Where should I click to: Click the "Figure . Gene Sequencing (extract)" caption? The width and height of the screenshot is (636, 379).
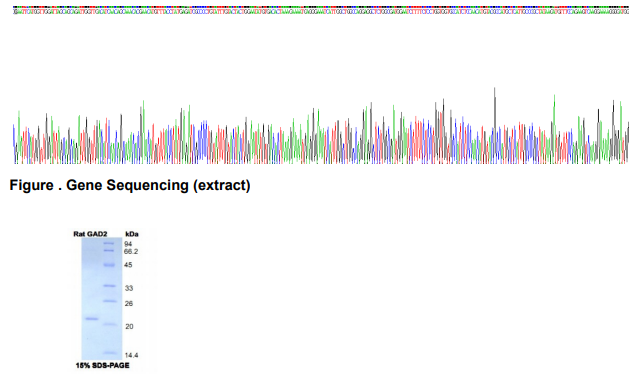click(x=130, y=185)
